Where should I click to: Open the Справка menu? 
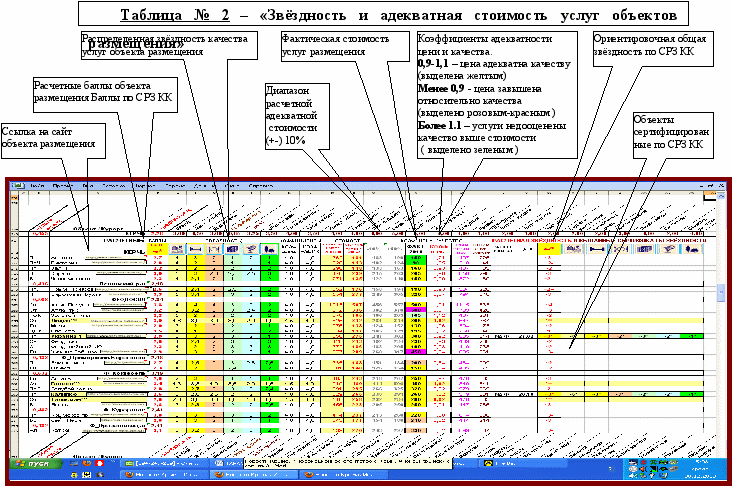[261, 187]
